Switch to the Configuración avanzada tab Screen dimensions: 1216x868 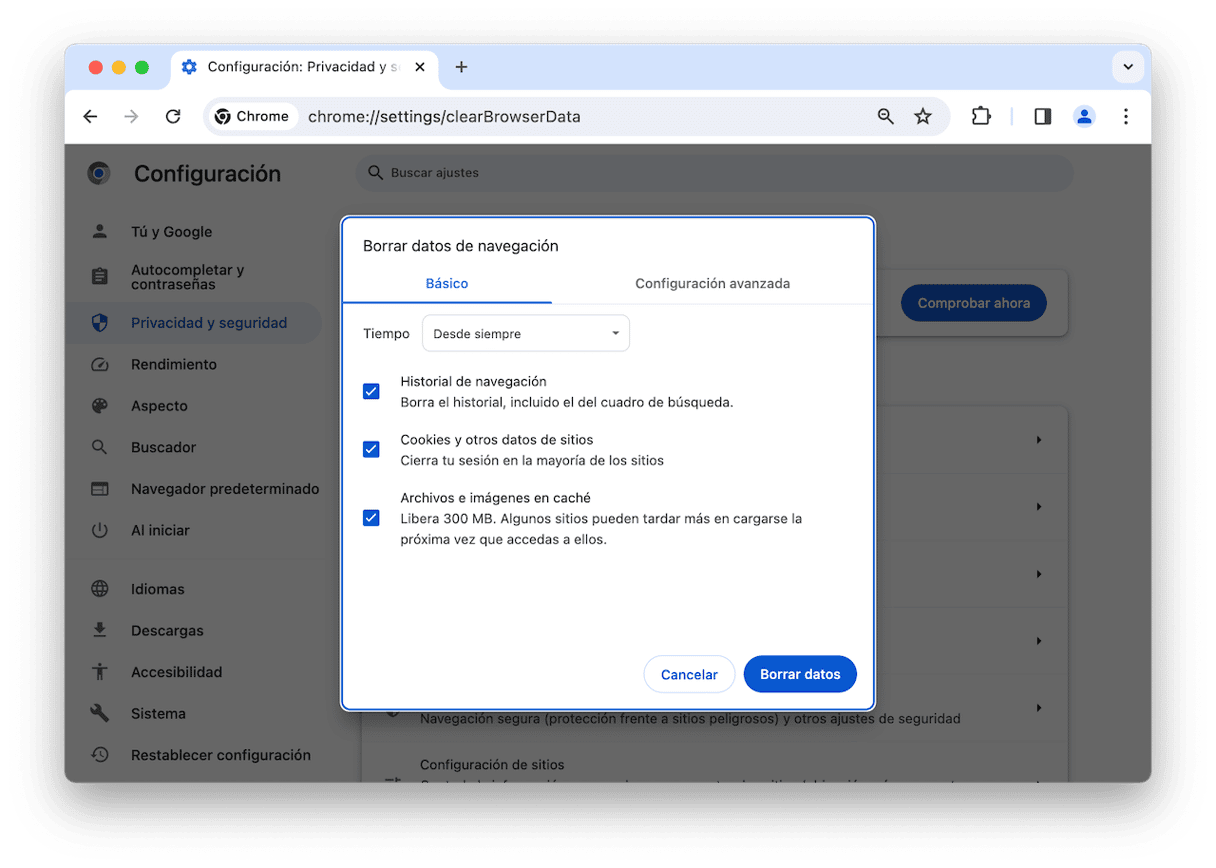coord(712,284)
